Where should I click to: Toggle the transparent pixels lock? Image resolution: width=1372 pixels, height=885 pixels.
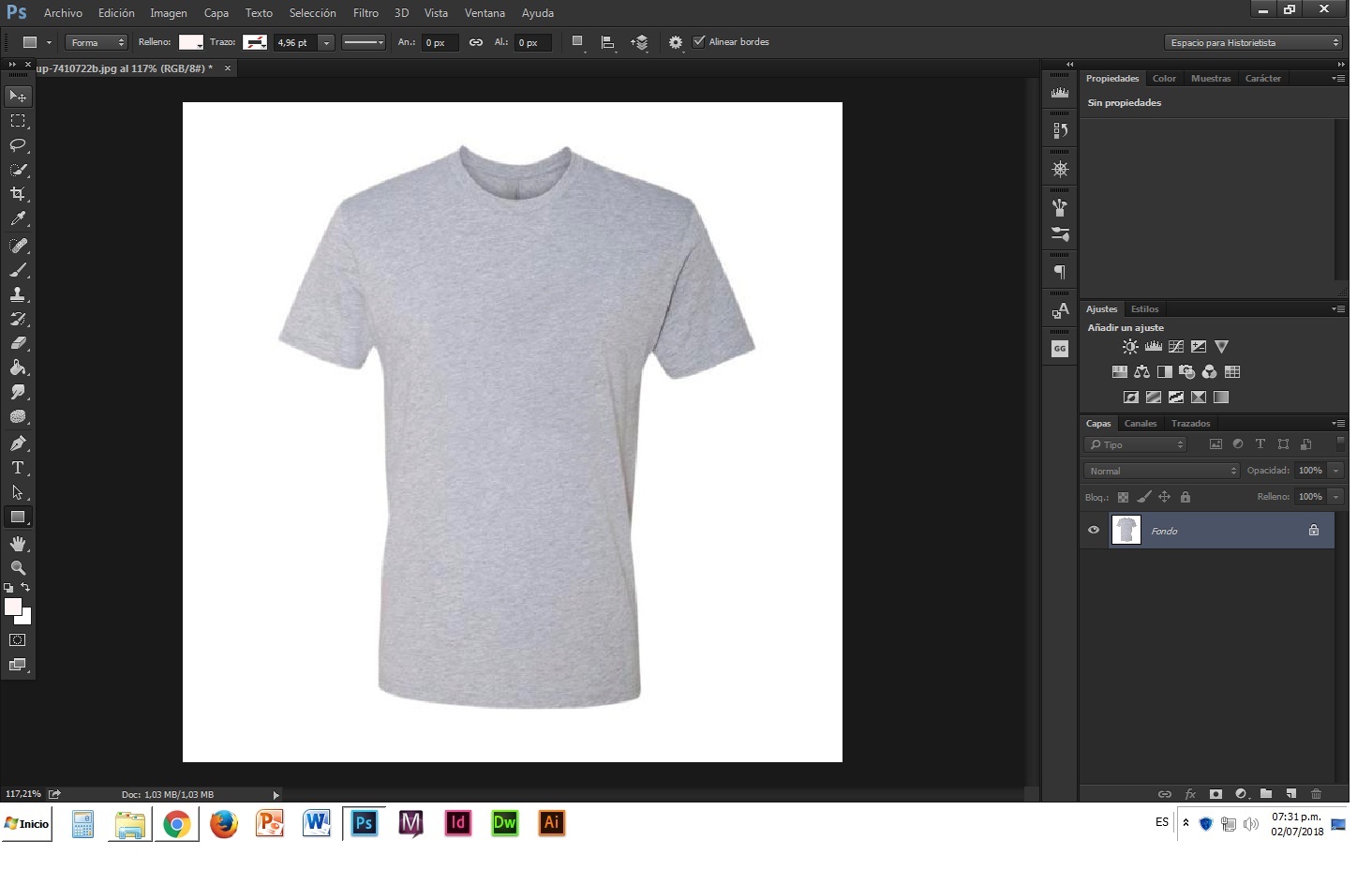[1123, 497]
